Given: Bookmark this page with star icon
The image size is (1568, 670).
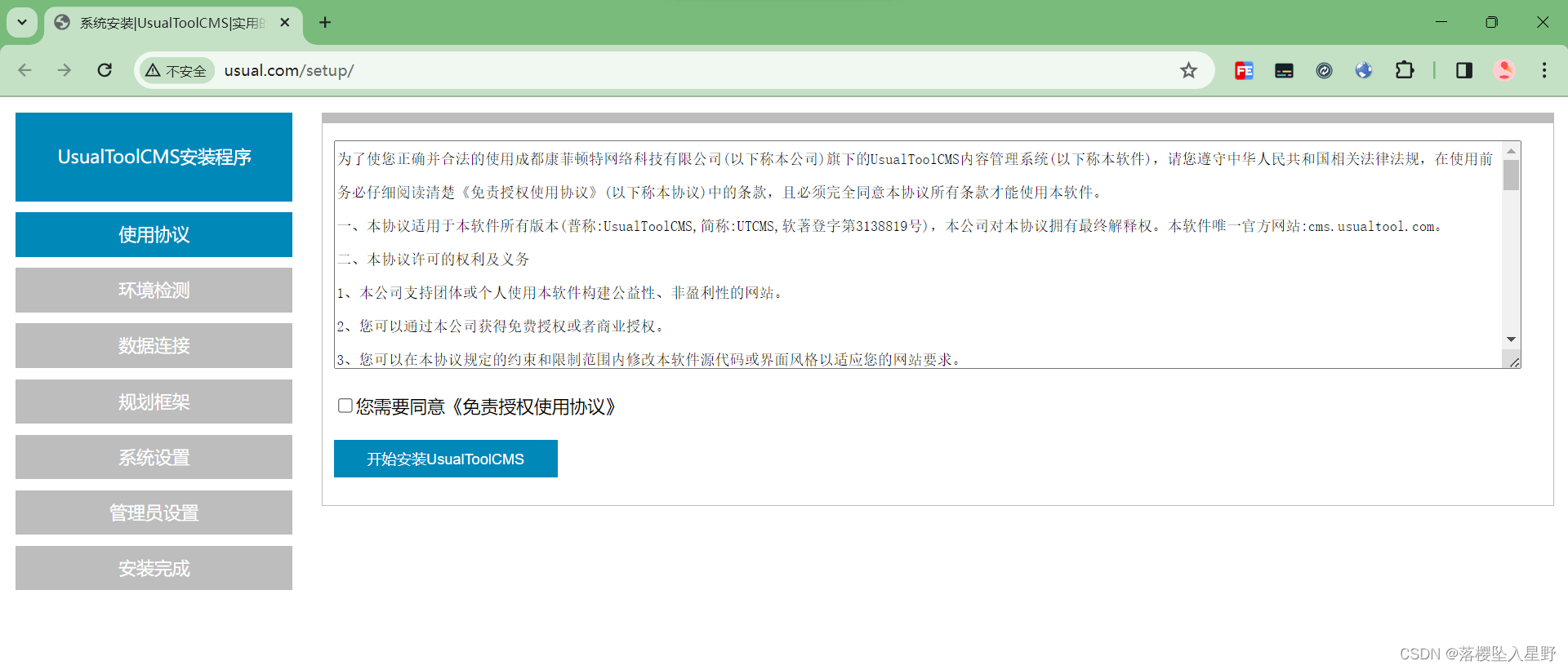Looking at the screenshot, I should [x=1188, y=70].
